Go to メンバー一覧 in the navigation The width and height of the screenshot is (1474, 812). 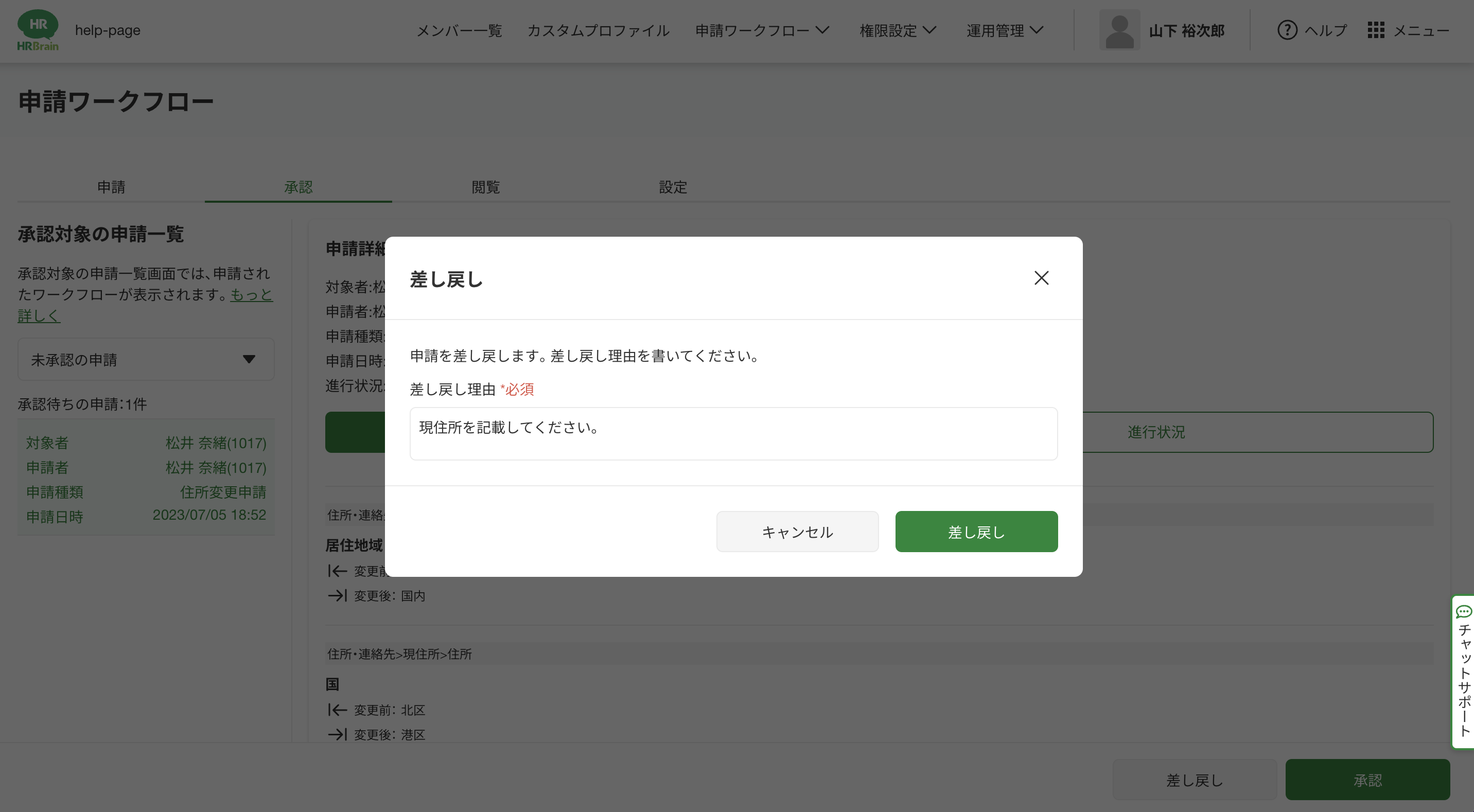459,30
